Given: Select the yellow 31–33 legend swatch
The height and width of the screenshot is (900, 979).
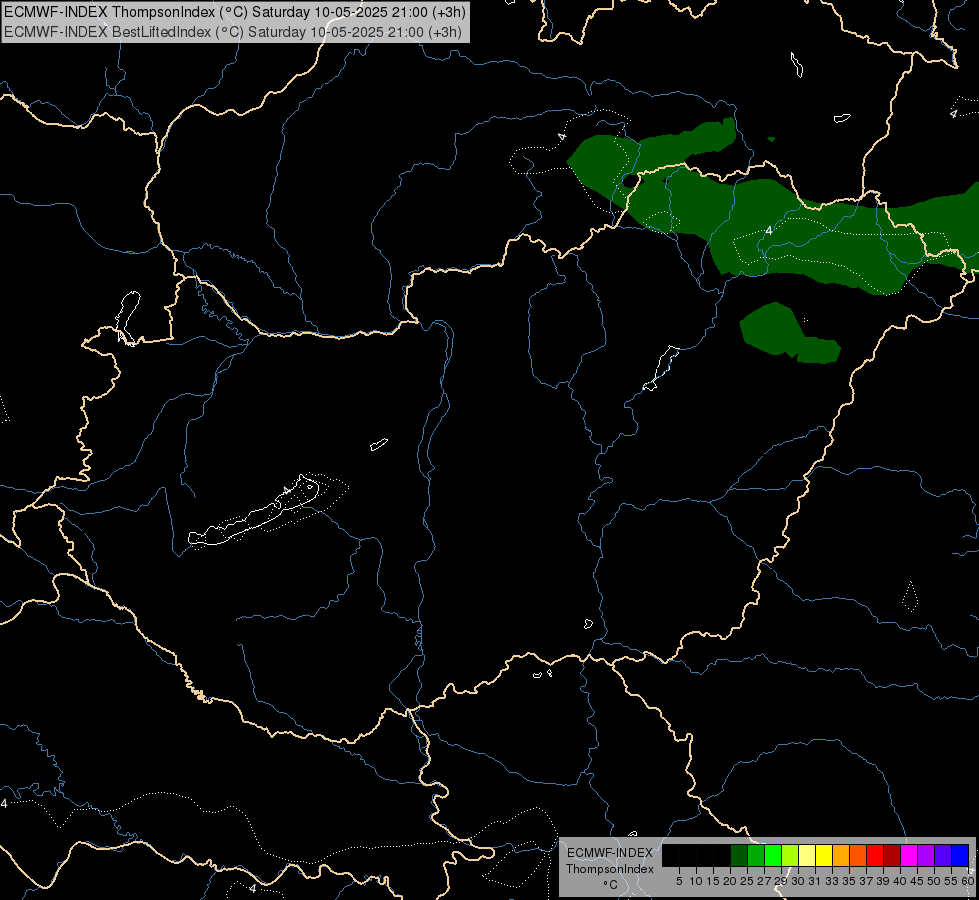Looking at the screenshot, I should point(824,855).
